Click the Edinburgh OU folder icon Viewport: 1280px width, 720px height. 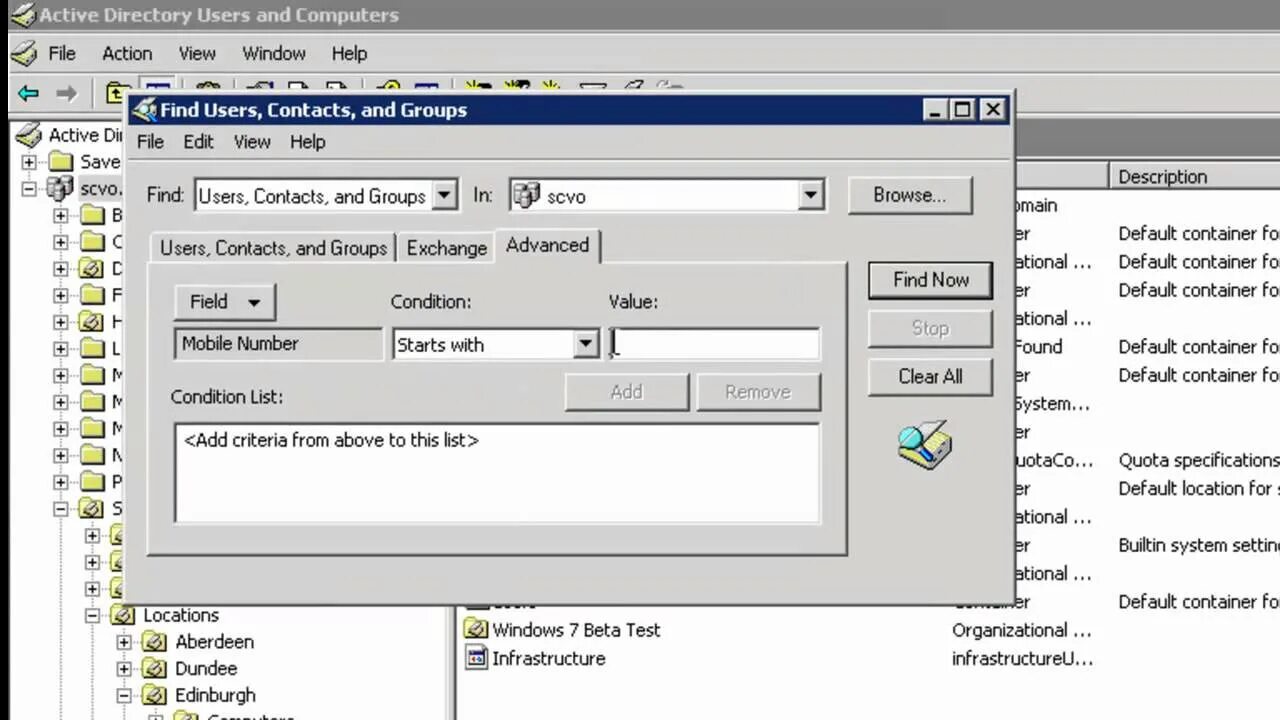155,695
